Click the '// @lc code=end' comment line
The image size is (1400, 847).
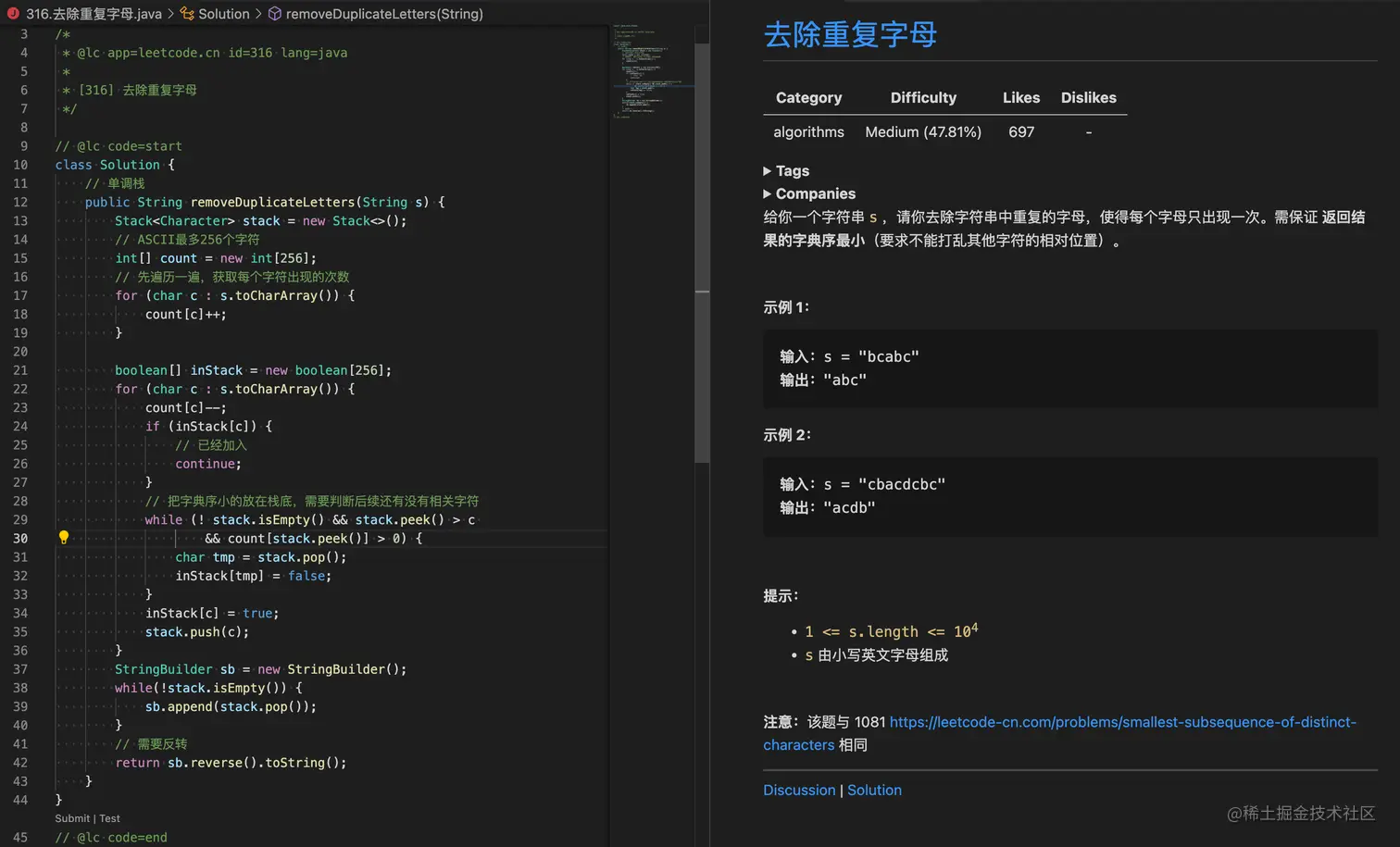111,838
